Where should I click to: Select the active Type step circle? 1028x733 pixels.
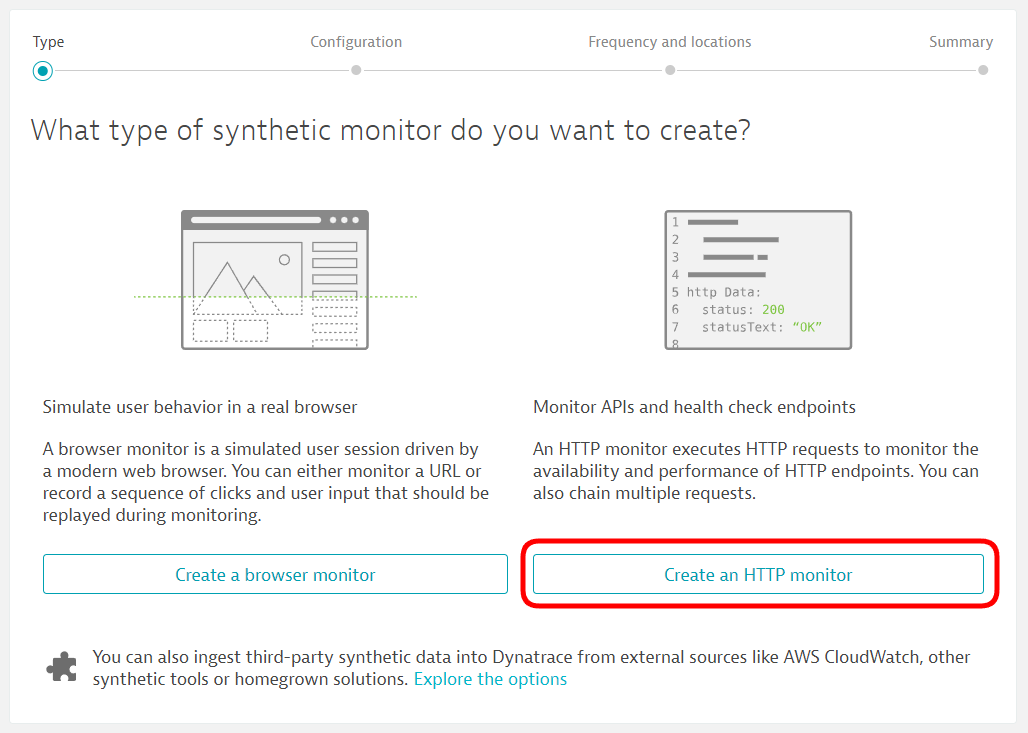pos(42,71)
